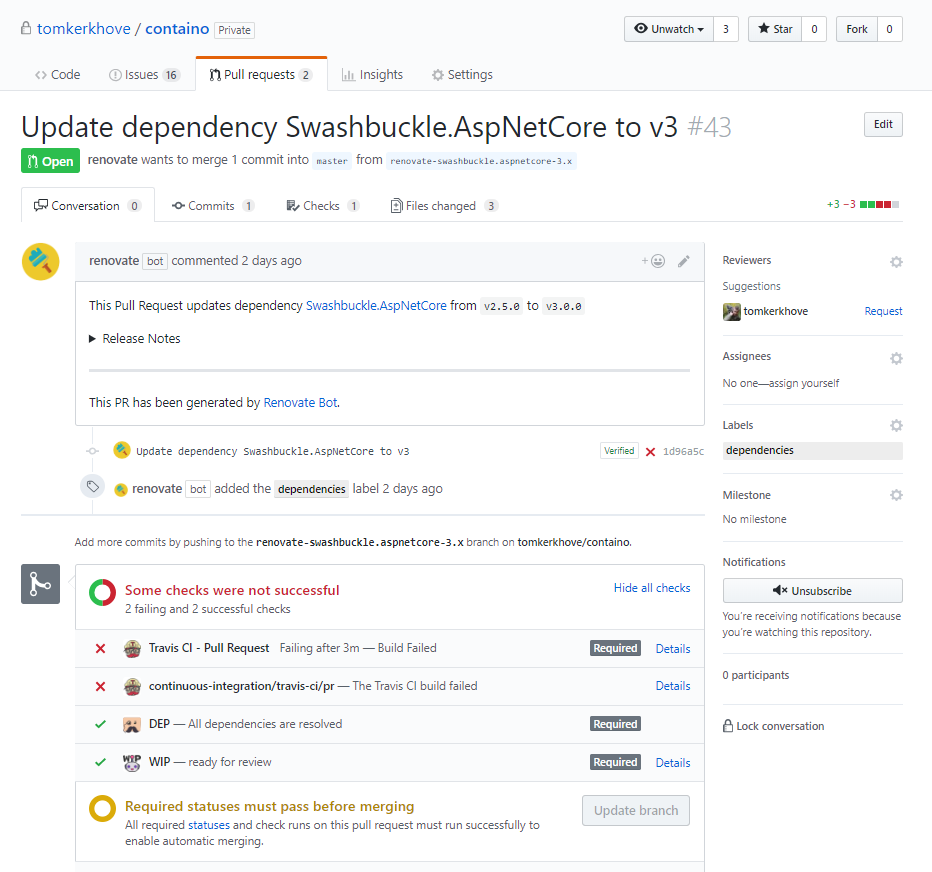
Task: Open the Unwatch dropdown
Action: [x=669, y=29]
